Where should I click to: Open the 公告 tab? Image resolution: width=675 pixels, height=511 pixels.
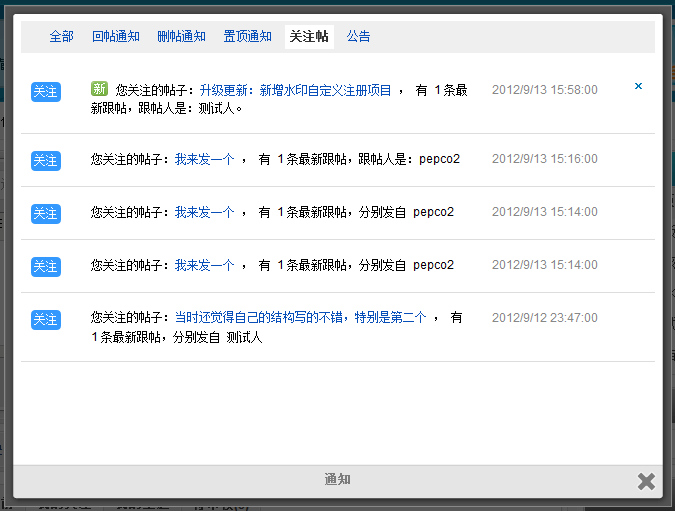(358, 36)
